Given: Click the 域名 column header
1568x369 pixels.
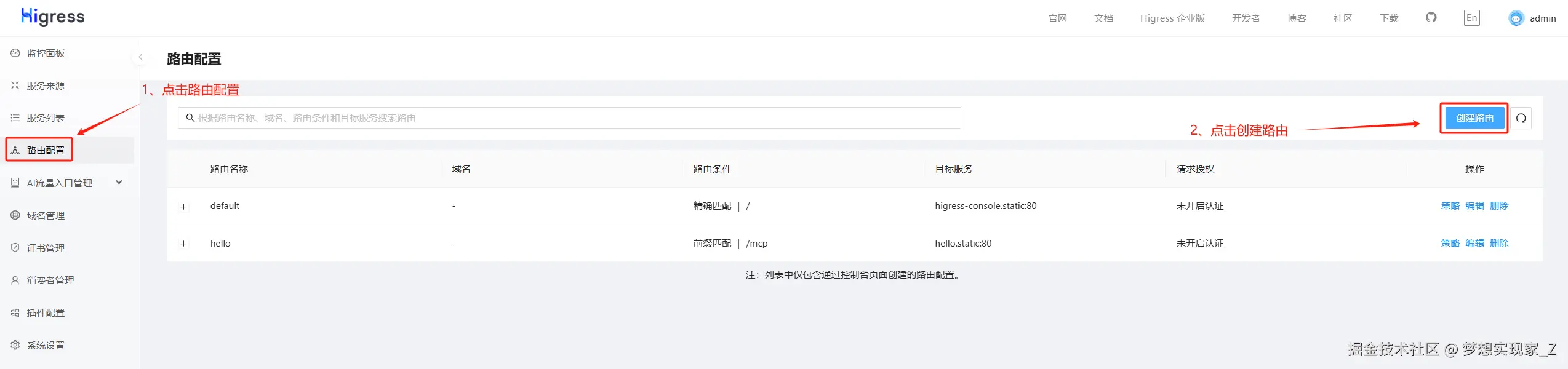Looking at the screenshot, I should tap(461, 169).
